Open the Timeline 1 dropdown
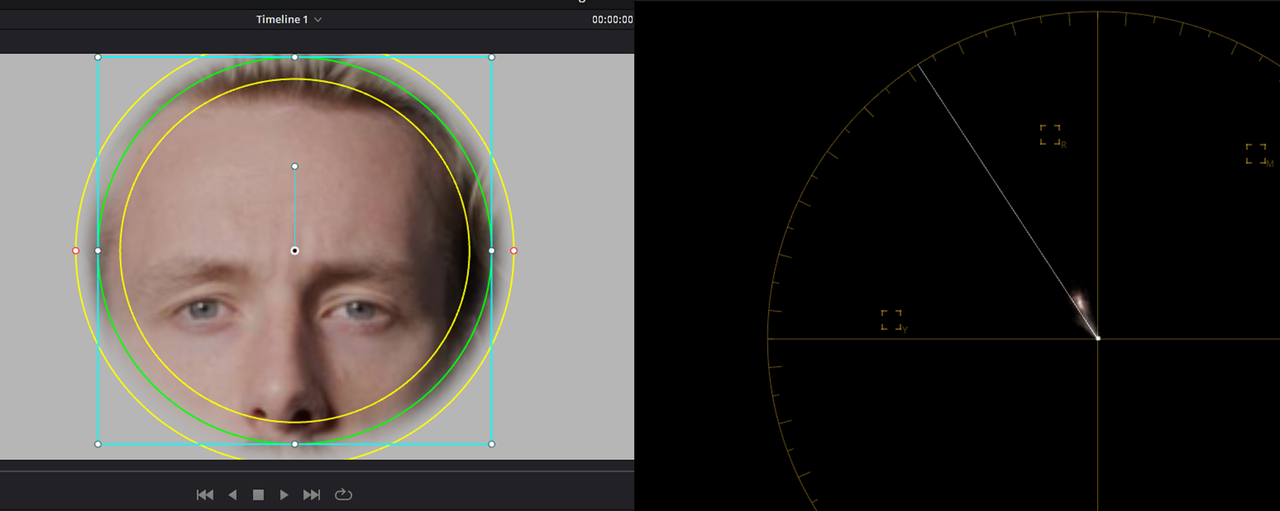The image size is (1280, 511). [289, 19]
